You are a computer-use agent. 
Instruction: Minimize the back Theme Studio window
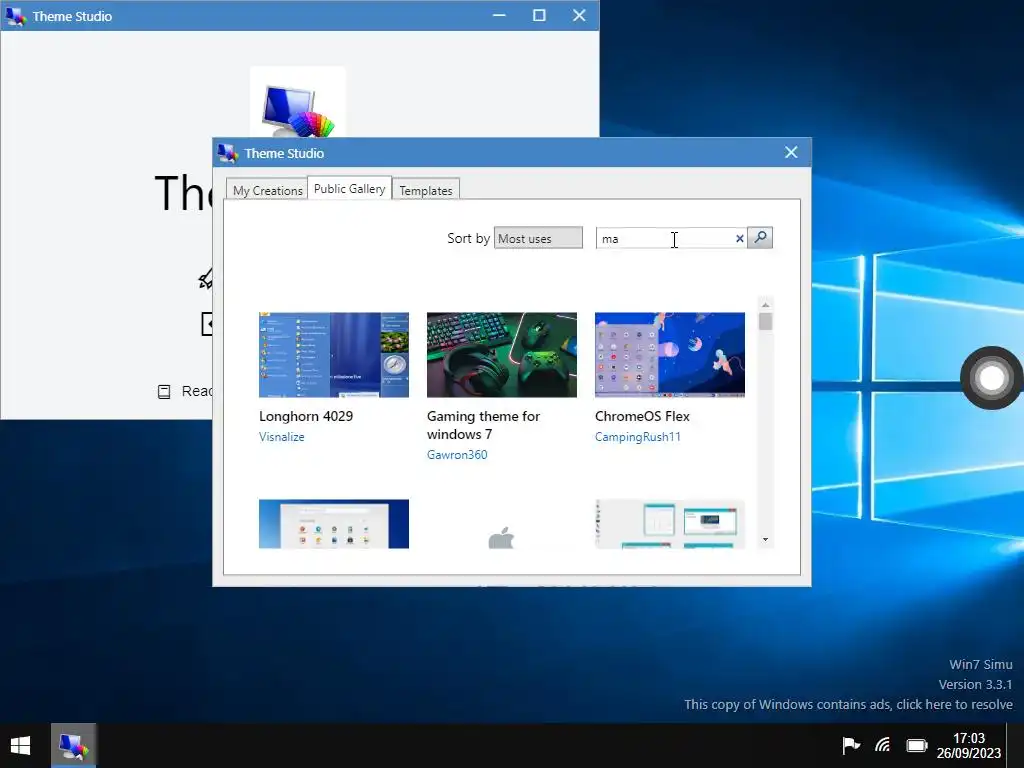499,15
